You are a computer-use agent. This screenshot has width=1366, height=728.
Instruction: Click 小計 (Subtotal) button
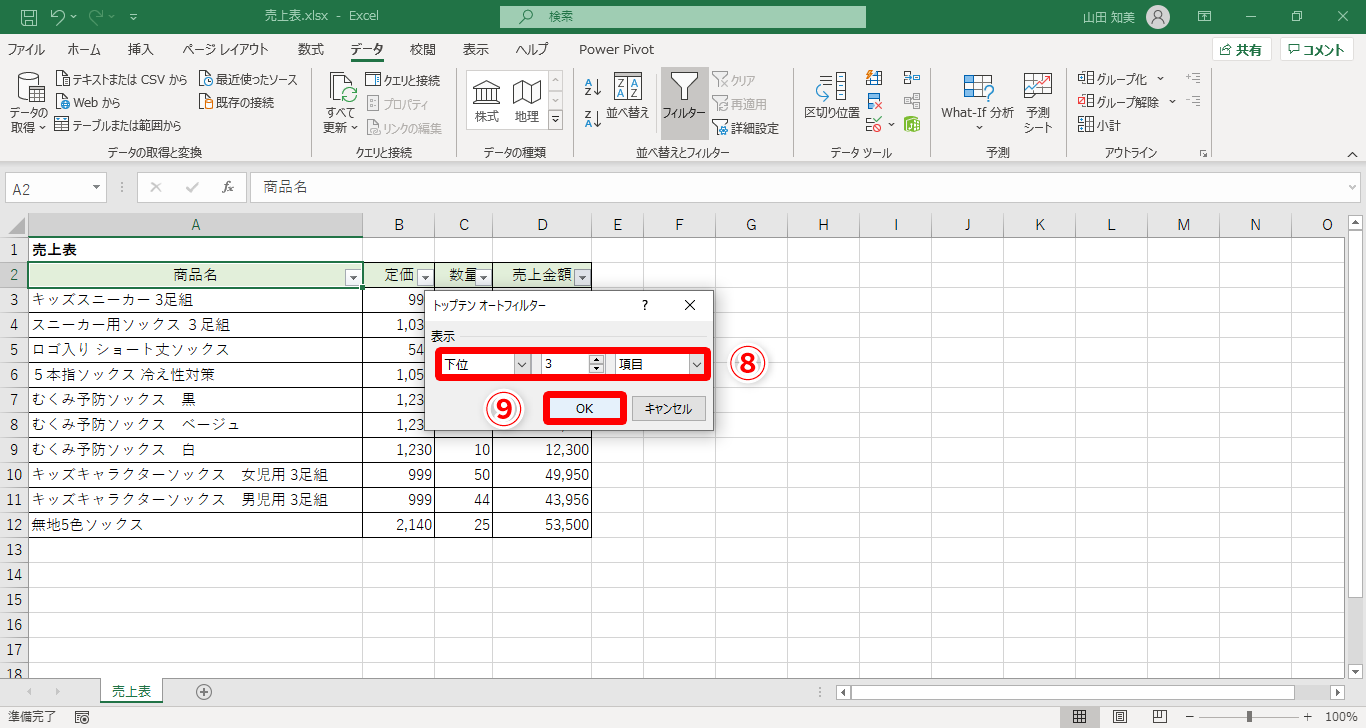coord(1099,125)
